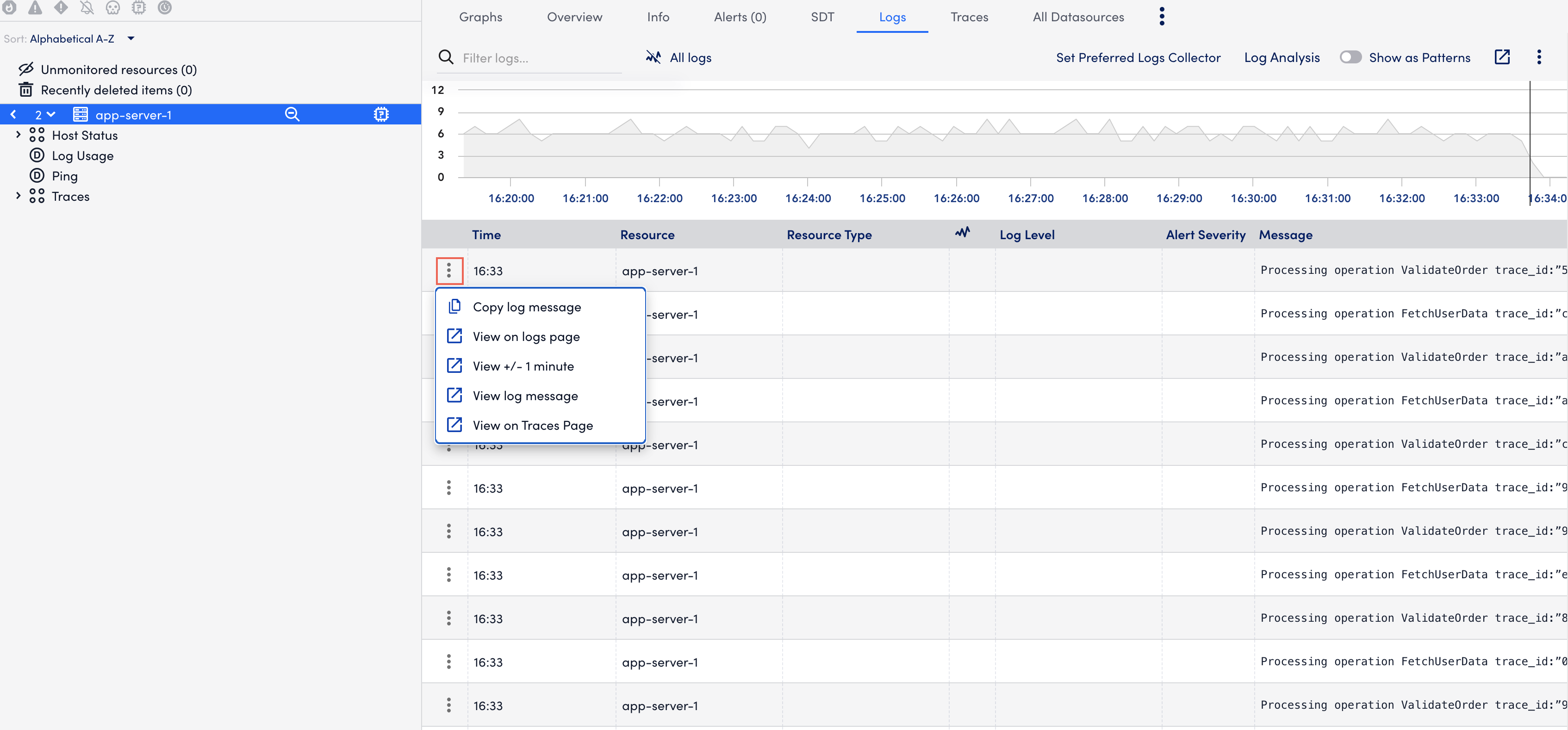1568x730 pixels.
Task: Expand the Traces tree node
Action: pyautogui.click(x=18, y=196)
